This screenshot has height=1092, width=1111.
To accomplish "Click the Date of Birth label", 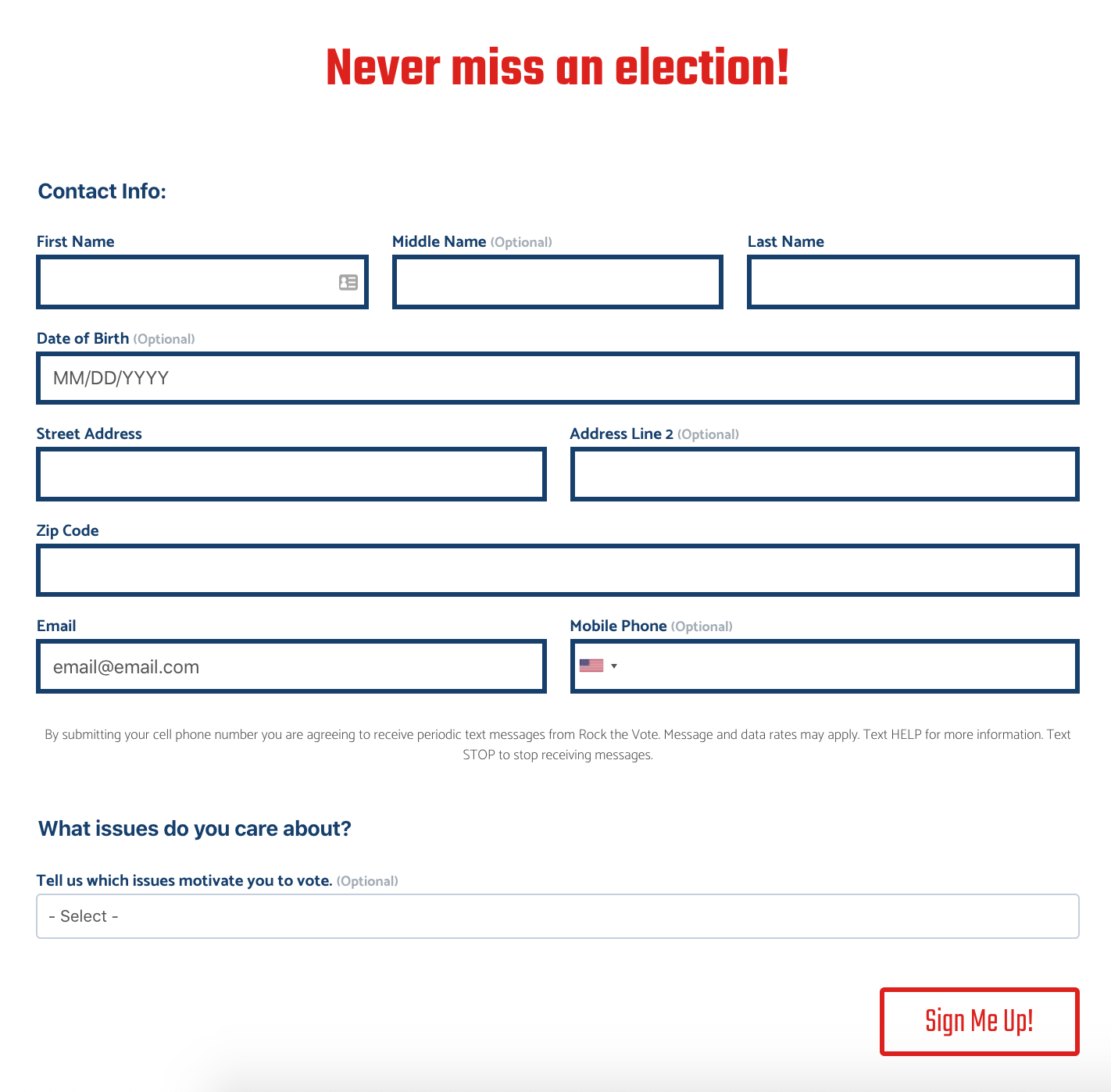I will (83, 338).
